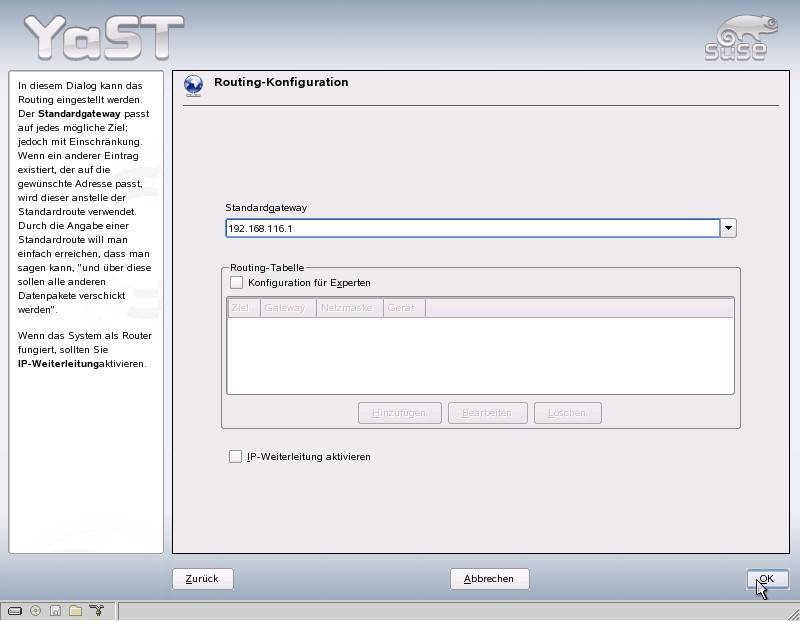Click the folder icon in status bar
Viewport: 800px width, 621px height.
pyautogui.click(x=75, y=610)
